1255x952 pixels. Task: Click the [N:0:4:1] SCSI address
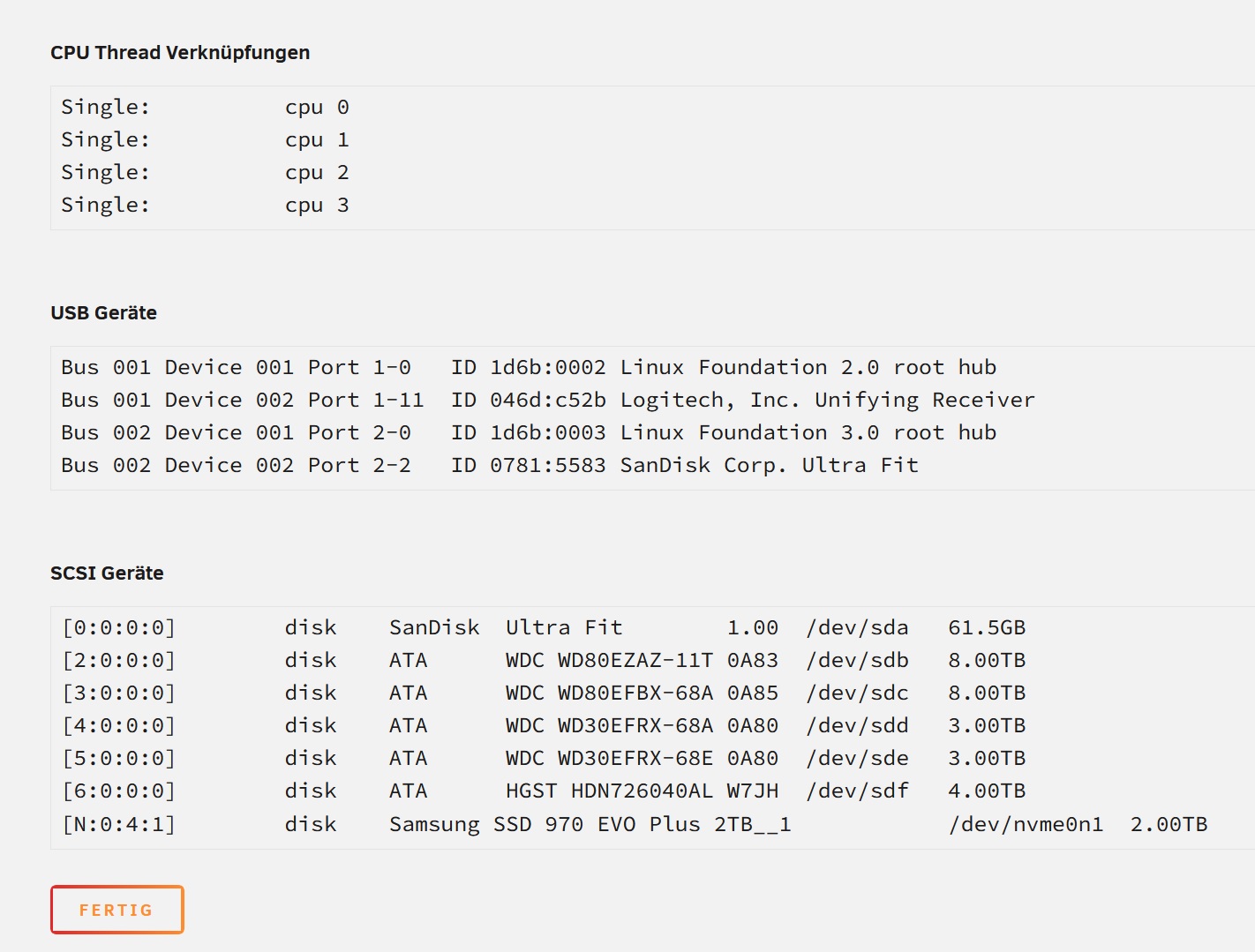(118, 825)
